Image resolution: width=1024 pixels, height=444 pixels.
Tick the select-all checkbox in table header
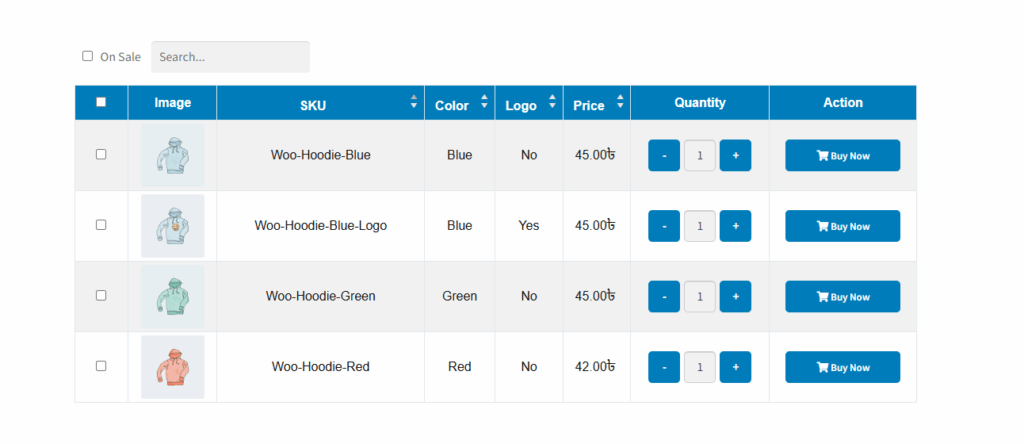pyautogui.click(x=101, y=102)
